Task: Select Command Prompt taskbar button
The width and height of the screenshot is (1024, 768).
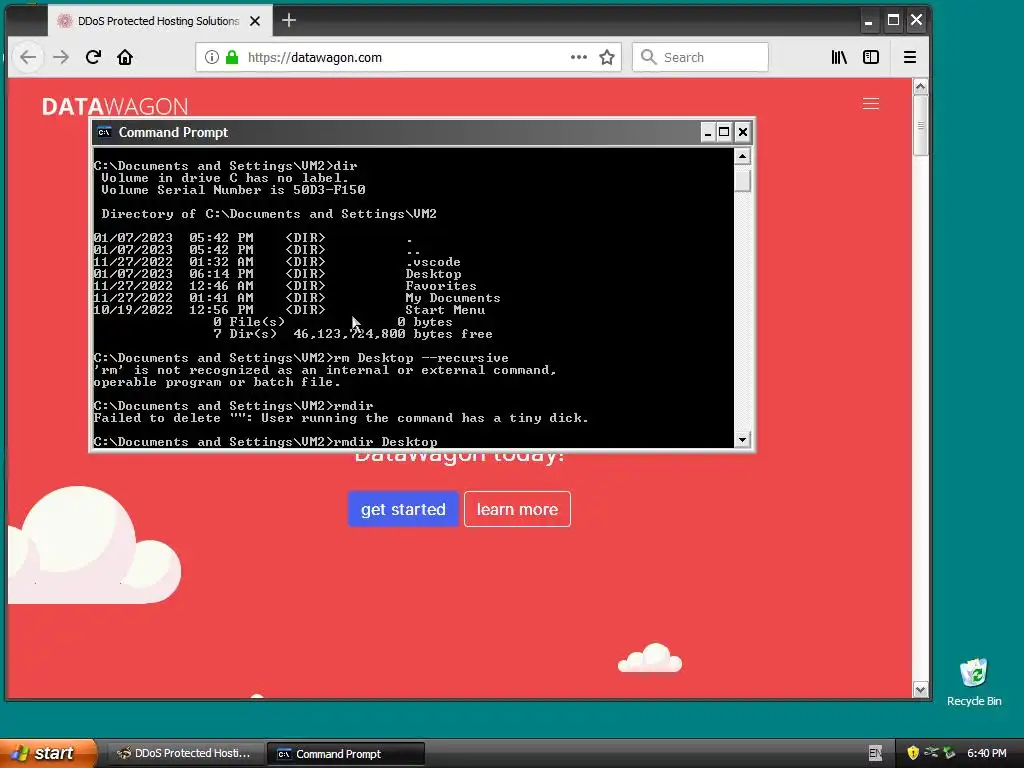Action: tap(346, 754)
